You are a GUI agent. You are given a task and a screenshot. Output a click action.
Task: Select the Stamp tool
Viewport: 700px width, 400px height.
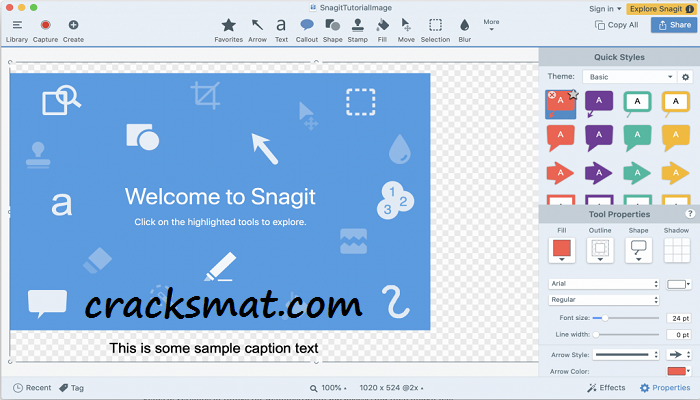pos(358,31)
